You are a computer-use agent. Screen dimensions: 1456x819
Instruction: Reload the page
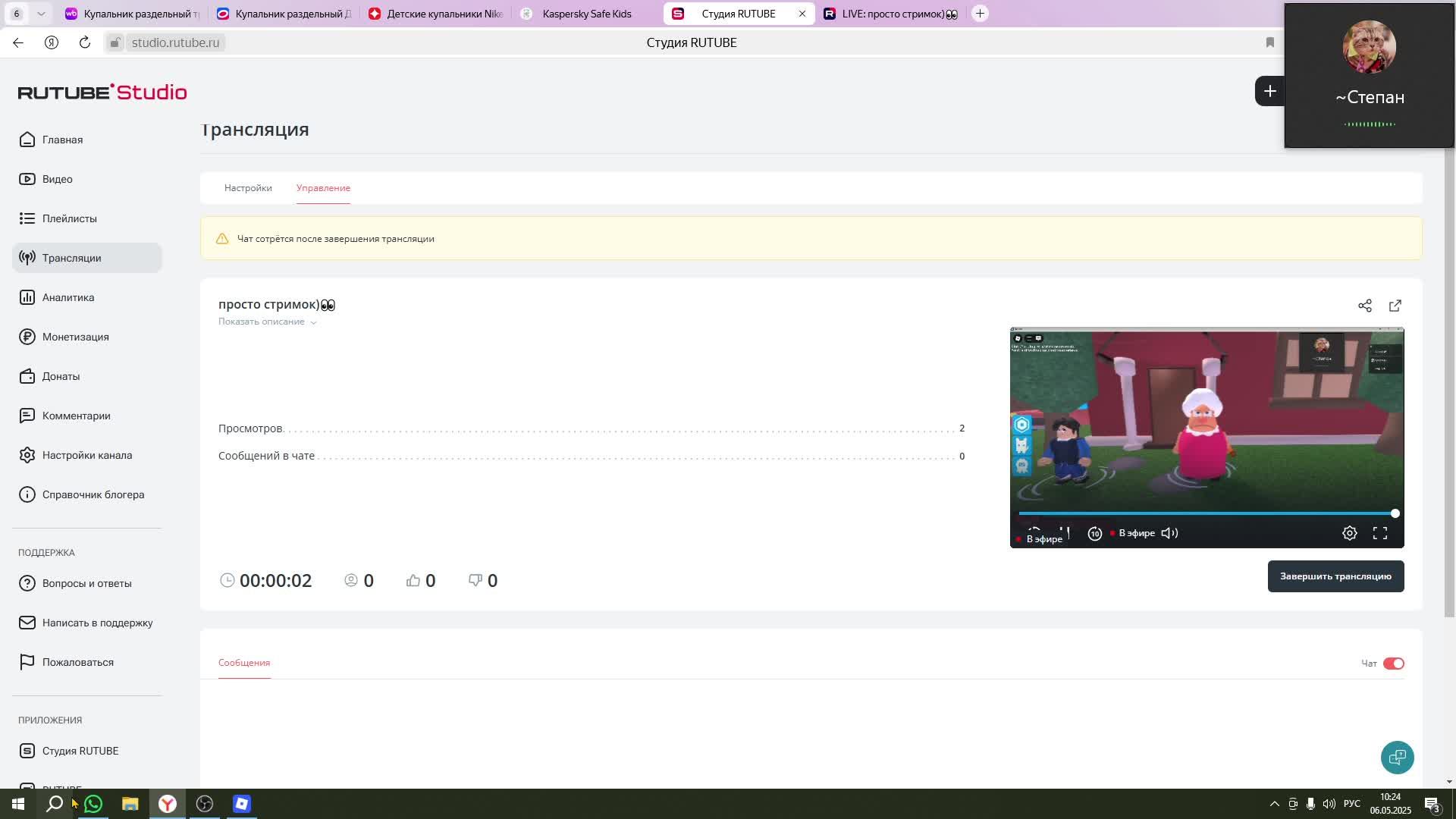85,42
